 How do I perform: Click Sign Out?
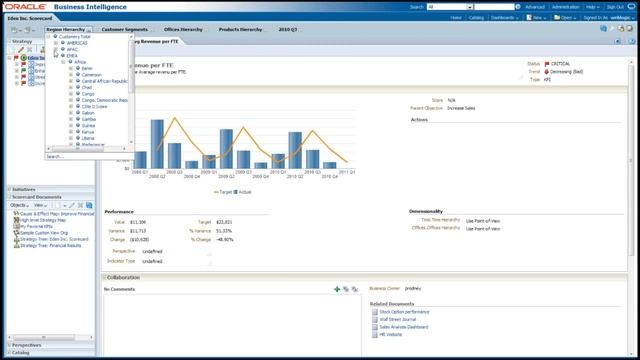[615, 7]
